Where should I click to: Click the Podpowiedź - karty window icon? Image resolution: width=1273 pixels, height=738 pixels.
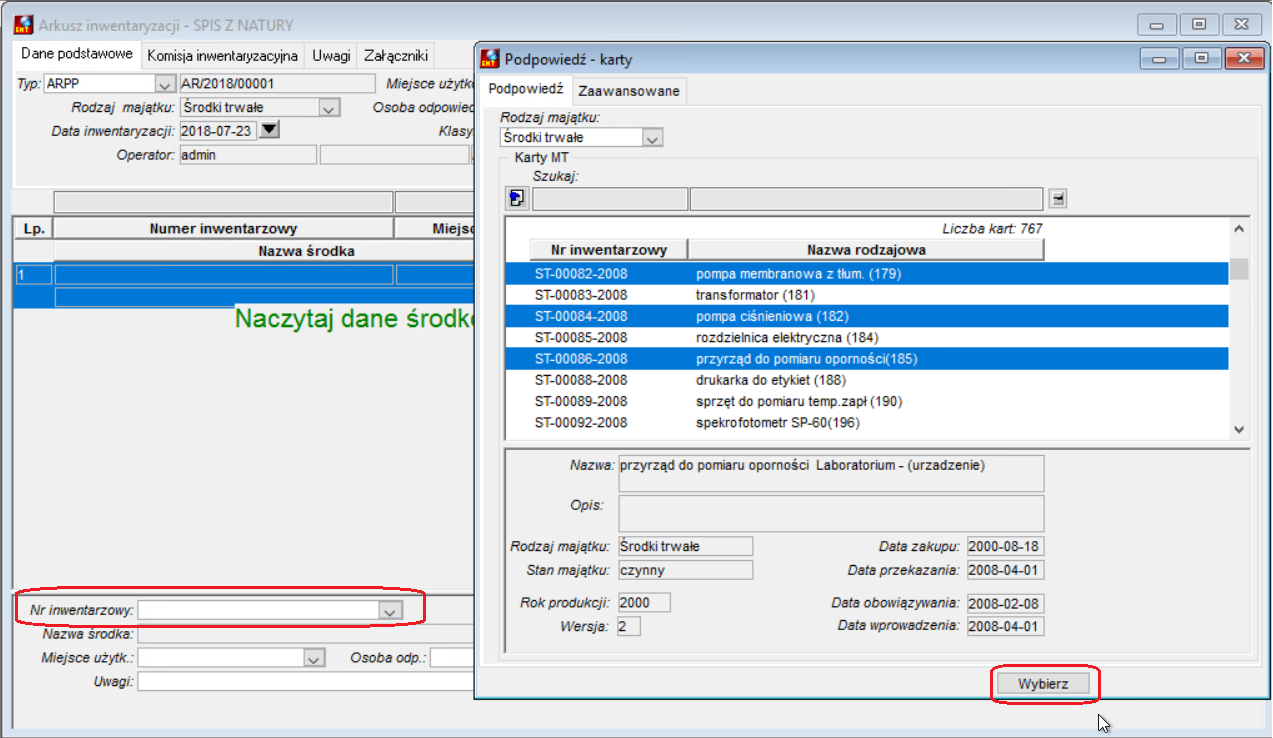[x=490, y=59]
